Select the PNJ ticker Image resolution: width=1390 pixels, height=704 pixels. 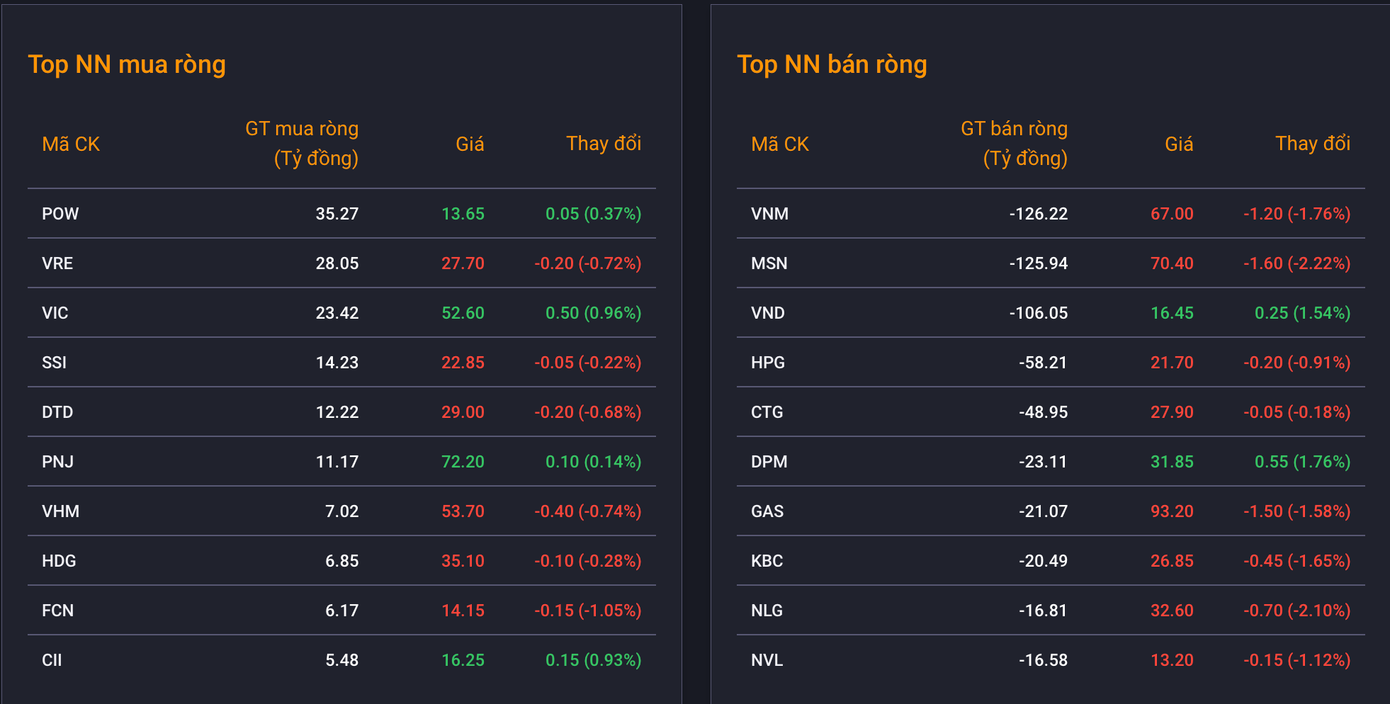point(58,462)
